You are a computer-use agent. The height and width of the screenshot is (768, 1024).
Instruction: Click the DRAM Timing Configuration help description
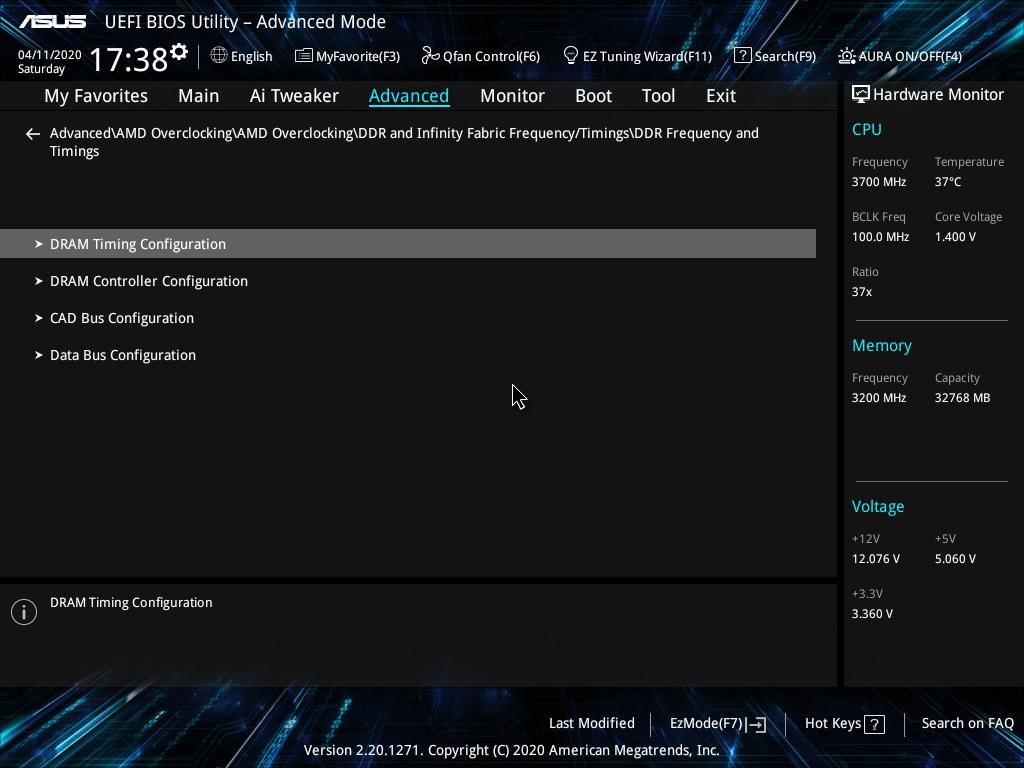pyautogui.click(x=131, y=603)
